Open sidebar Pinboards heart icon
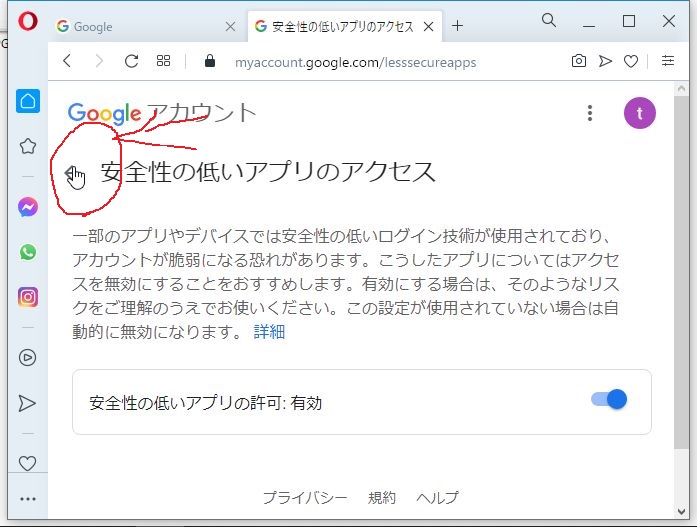 [28, 463]
